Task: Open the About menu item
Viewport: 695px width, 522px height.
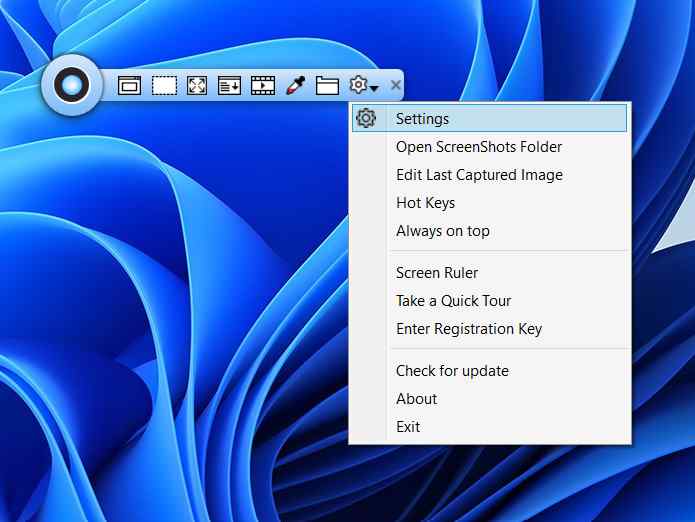Action: [x=489, y=399]
